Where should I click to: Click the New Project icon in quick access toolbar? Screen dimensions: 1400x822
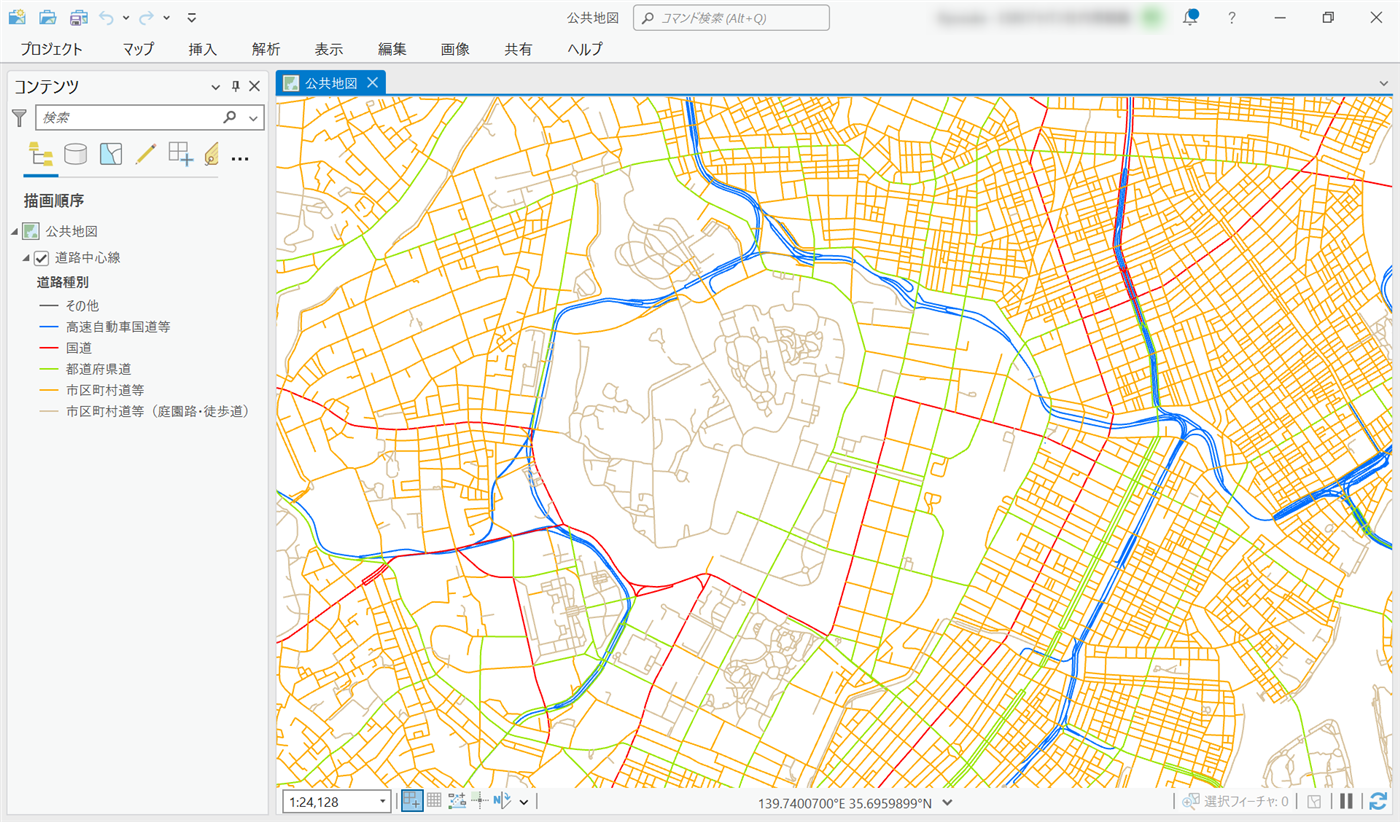point(17,17)
